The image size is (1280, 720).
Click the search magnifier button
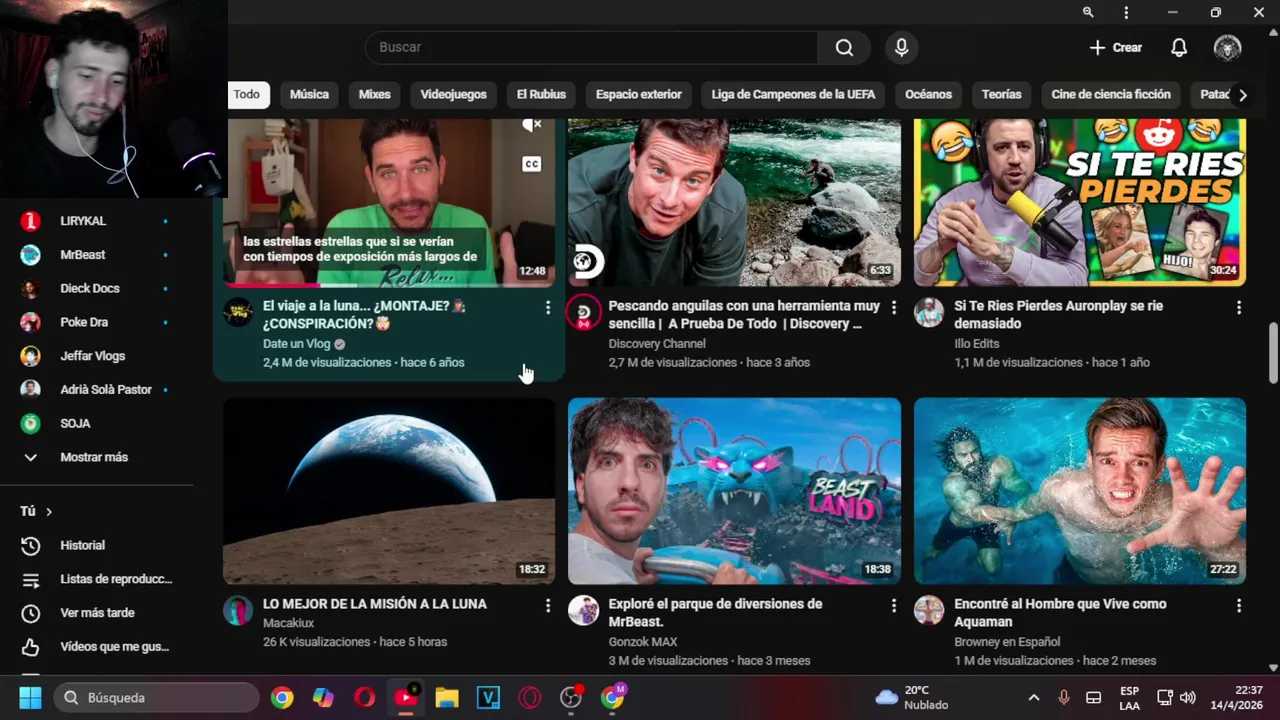click(844, 47)
